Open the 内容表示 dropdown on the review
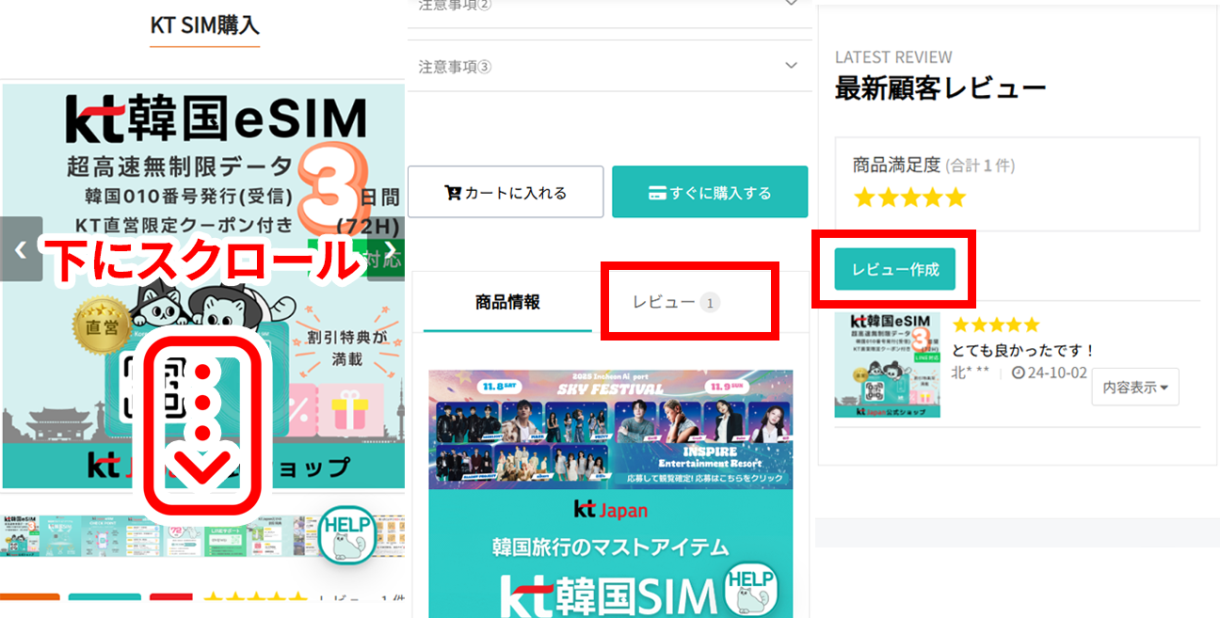1220x618 pixels. [1135, 387]
